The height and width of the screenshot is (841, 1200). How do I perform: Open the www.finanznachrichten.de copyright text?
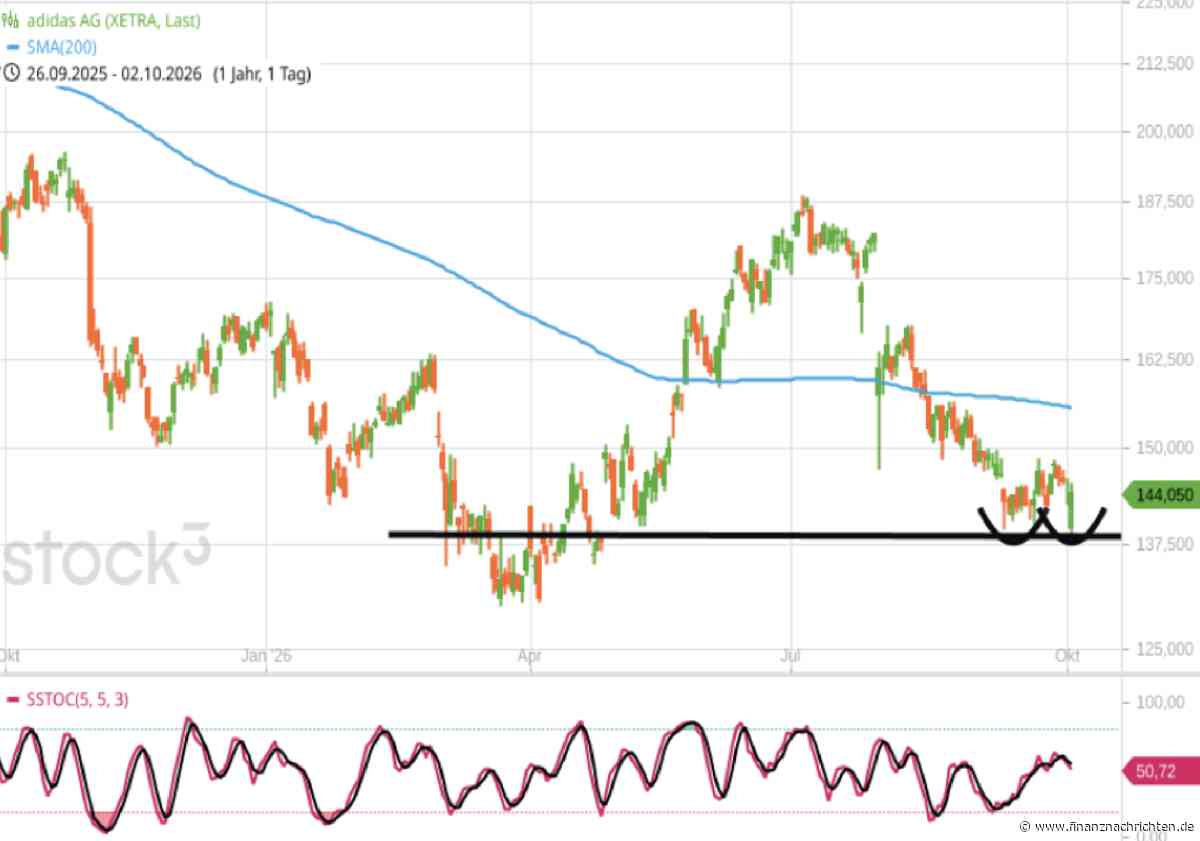(x=1106, y=827)
